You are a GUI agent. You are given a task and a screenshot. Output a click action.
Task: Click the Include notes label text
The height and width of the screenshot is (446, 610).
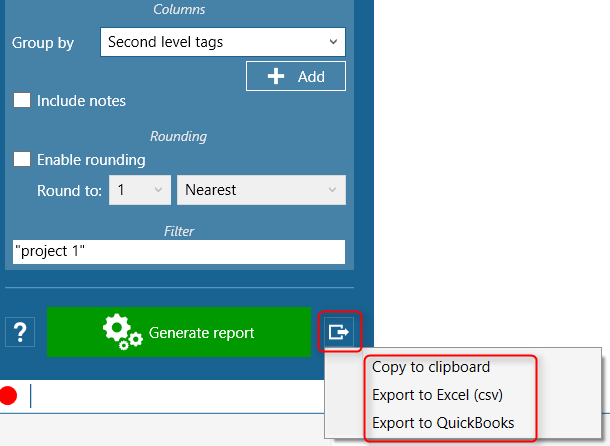(x=81, y=101)
